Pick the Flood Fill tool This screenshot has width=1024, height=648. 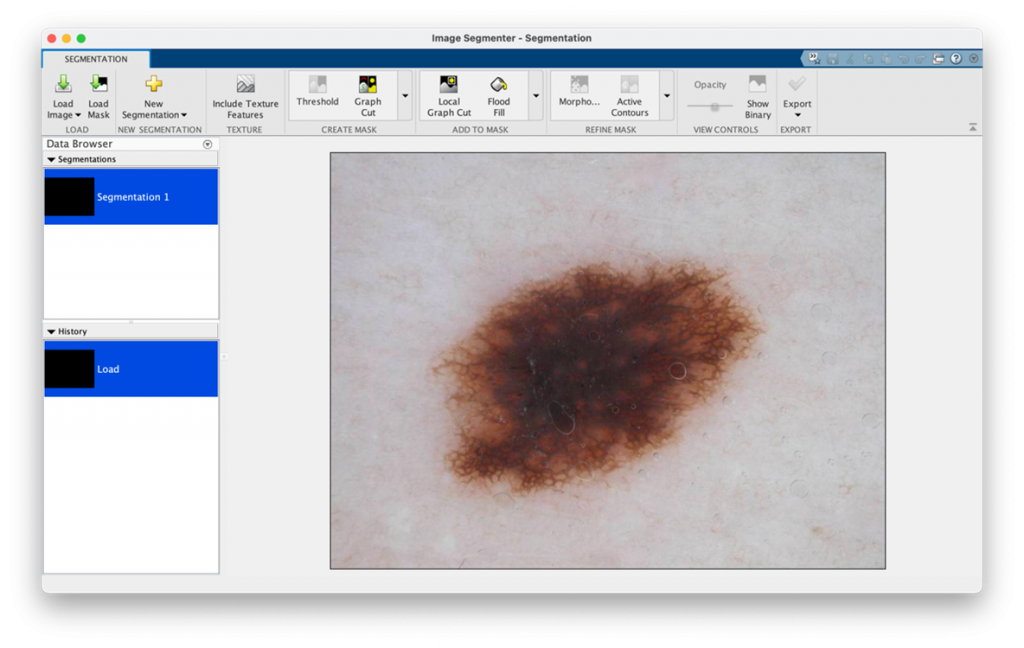(x=498, y=85)
